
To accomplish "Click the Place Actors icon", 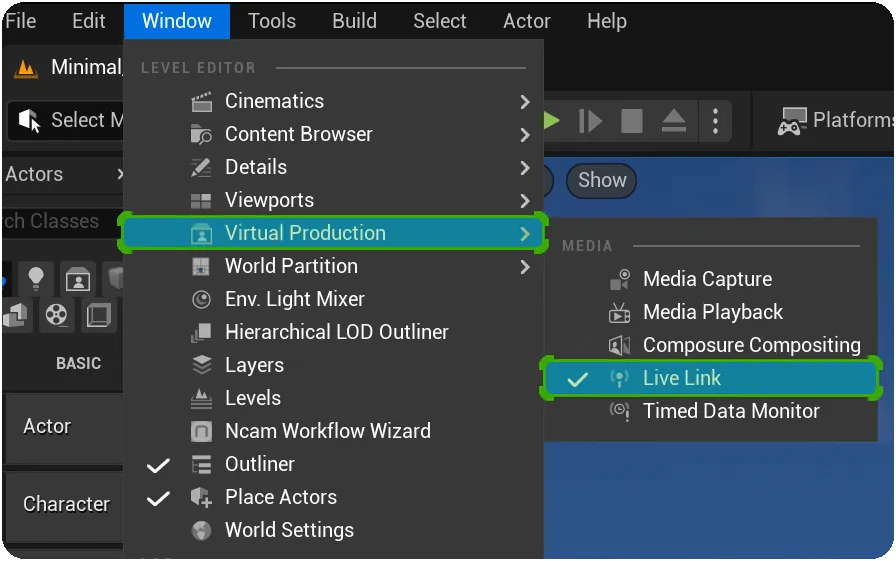I will pyautogui.click(x=201, y=497).
